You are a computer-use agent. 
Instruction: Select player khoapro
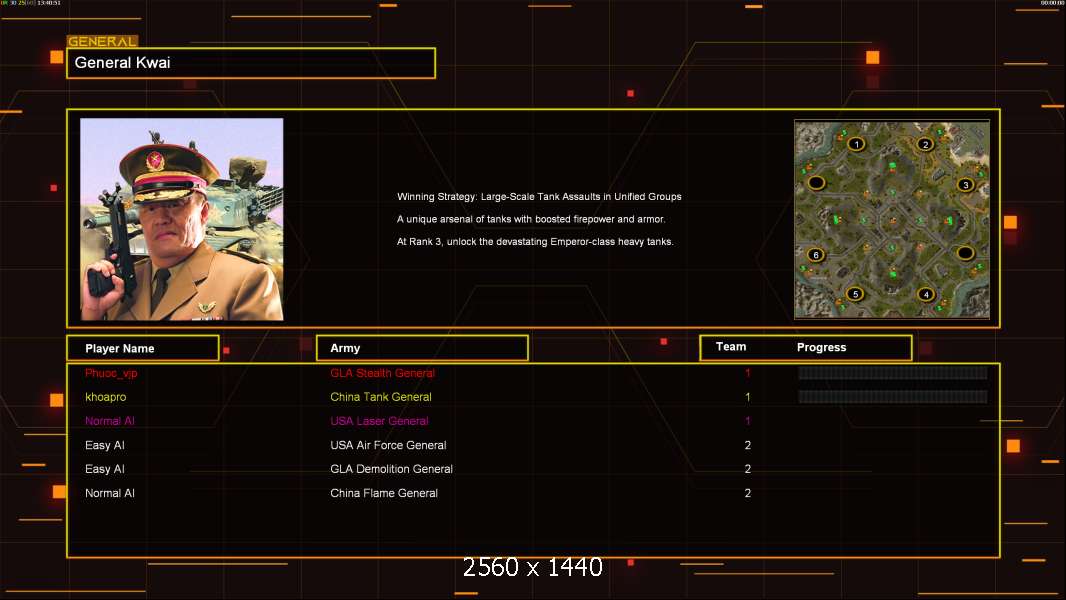(105, 397)
